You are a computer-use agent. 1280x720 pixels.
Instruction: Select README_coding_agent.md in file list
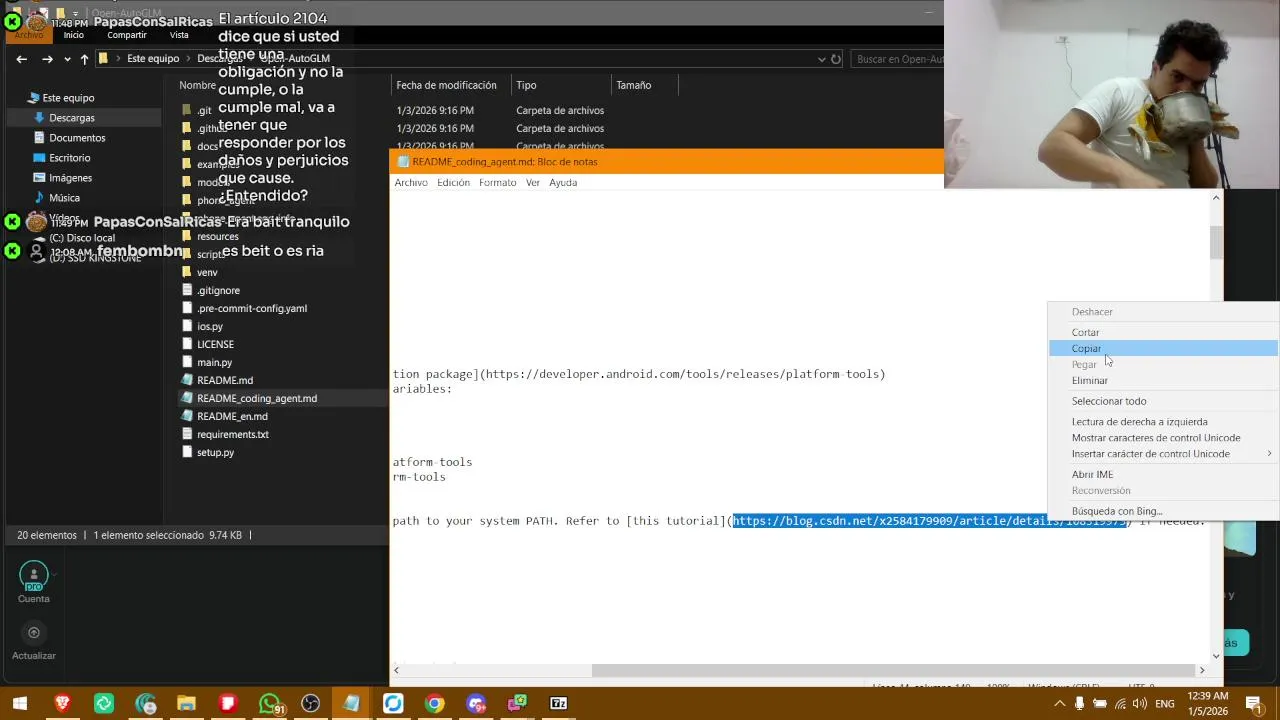click(x=257, y=398)
